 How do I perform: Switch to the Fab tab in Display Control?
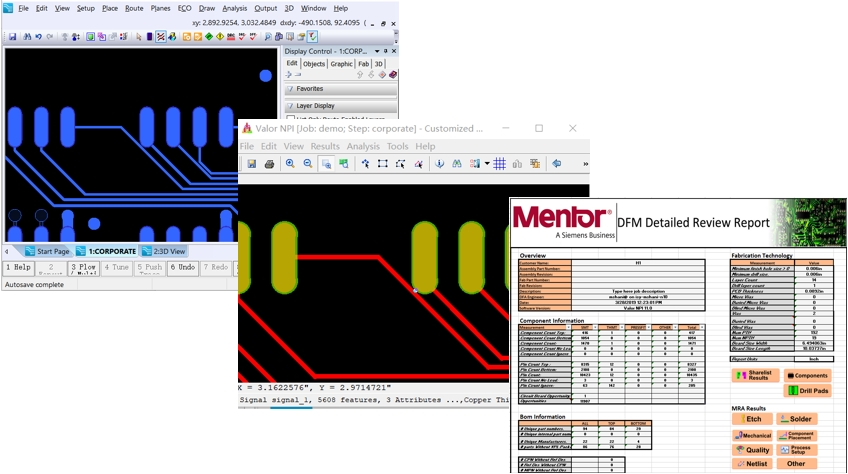[363, 64]
